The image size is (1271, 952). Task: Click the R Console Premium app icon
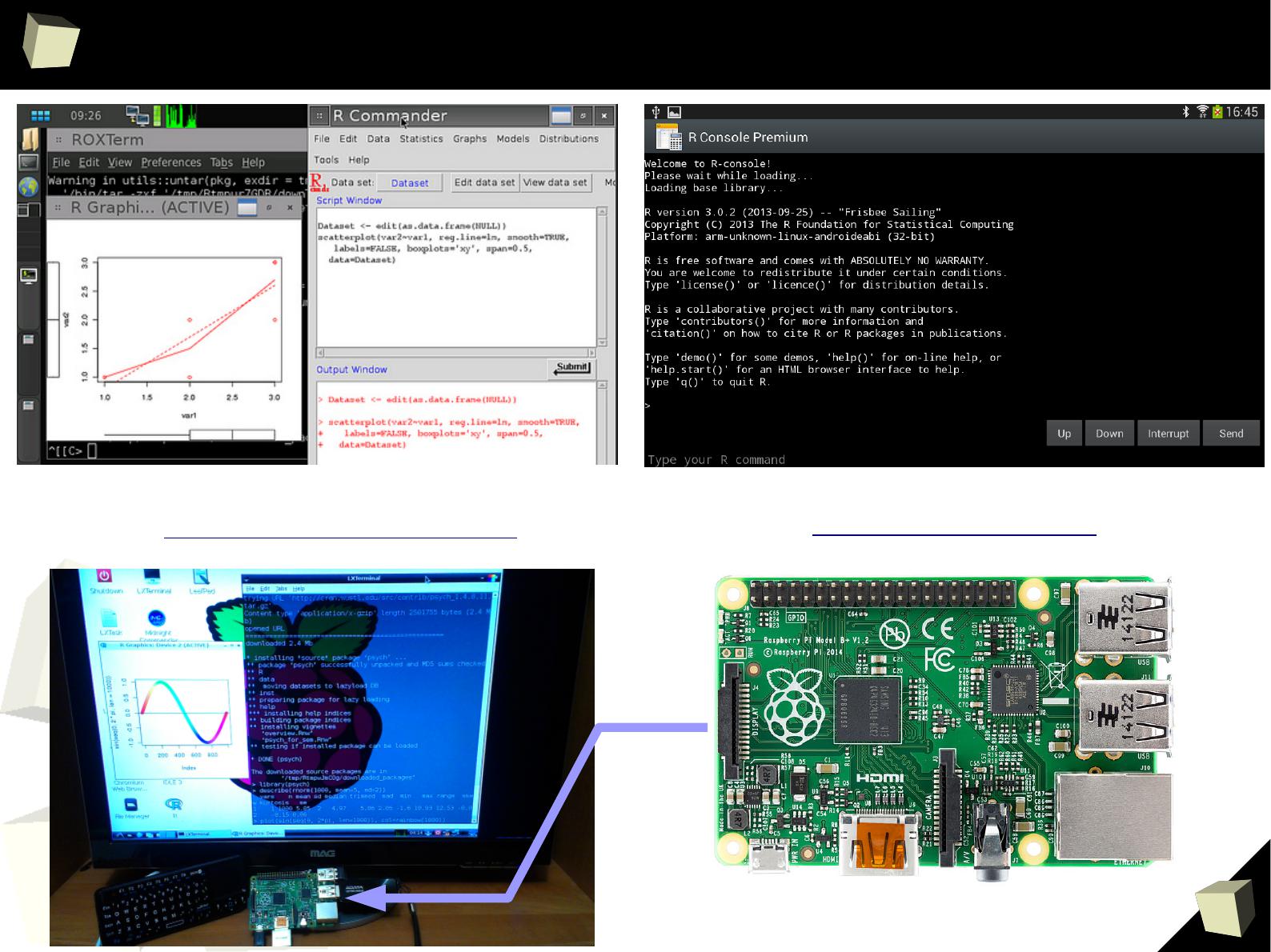click(x=668, y=137)
